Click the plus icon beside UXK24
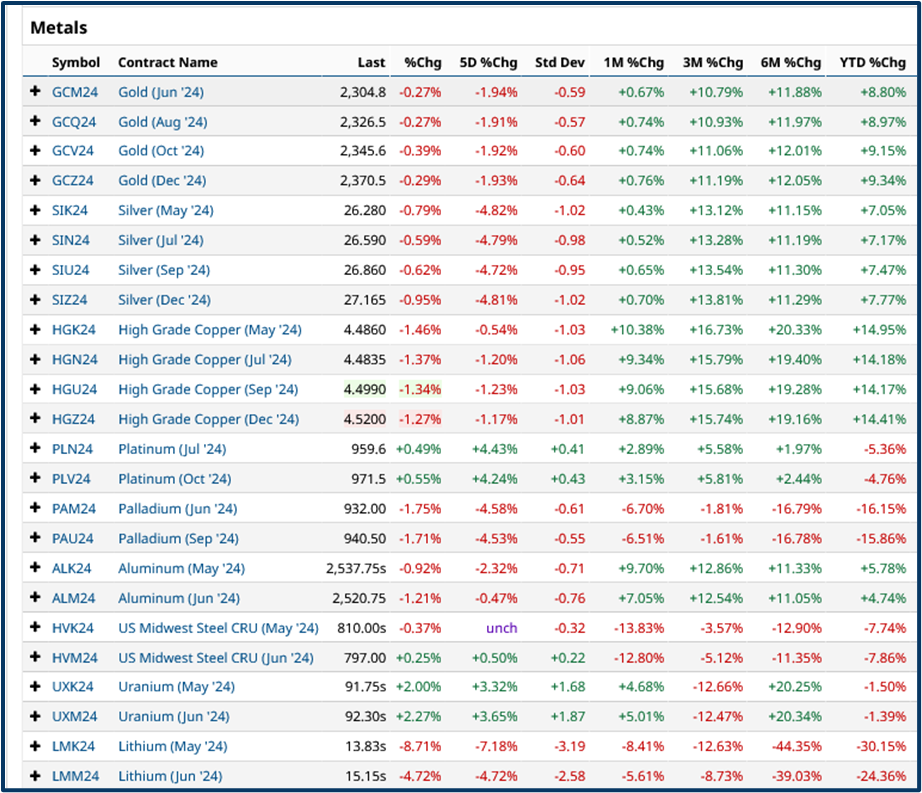Screen dimensions: 922x793 coord(35,687)
